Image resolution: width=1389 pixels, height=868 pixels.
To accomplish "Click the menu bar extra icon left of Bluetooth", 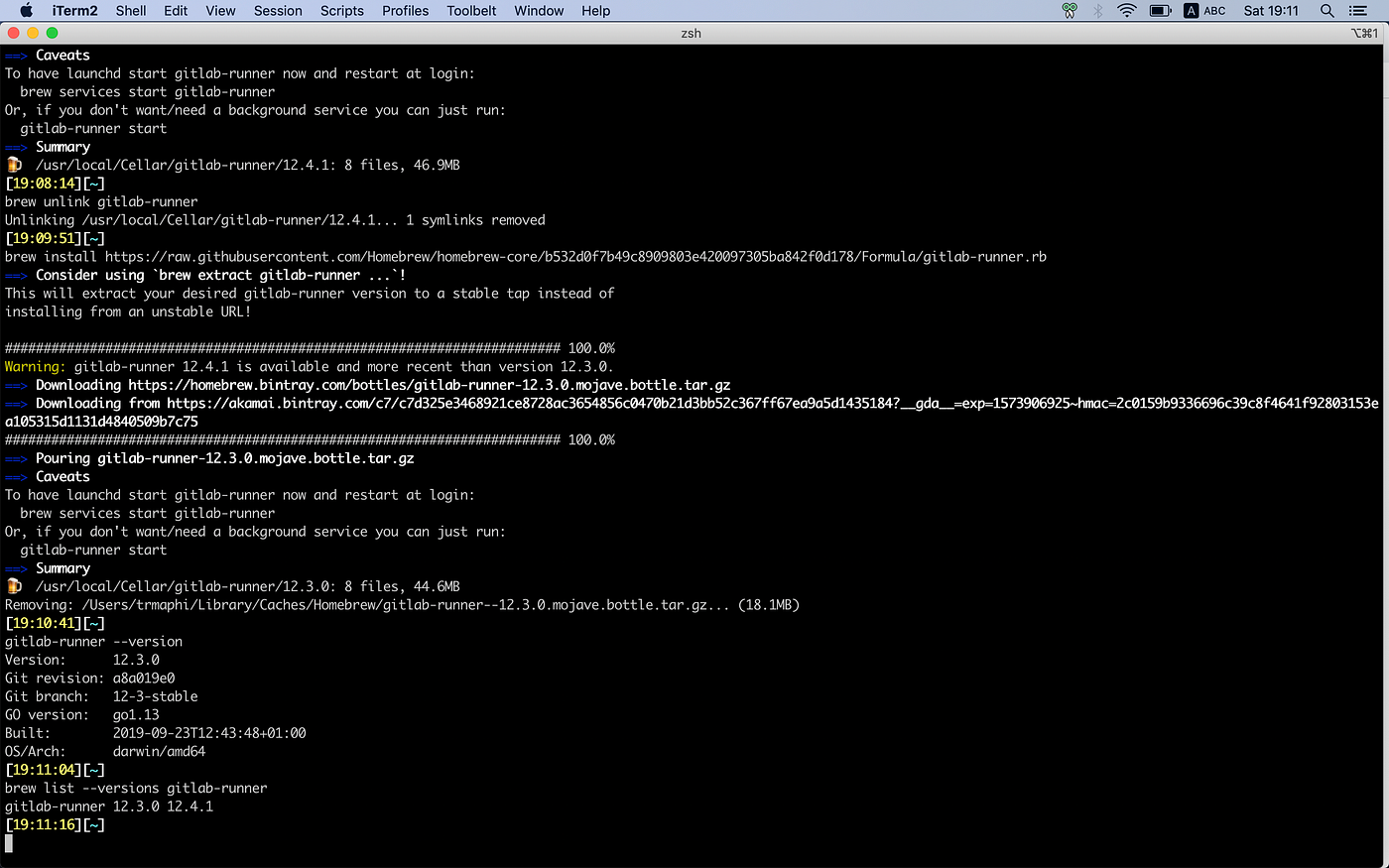I will (1070, 10).
